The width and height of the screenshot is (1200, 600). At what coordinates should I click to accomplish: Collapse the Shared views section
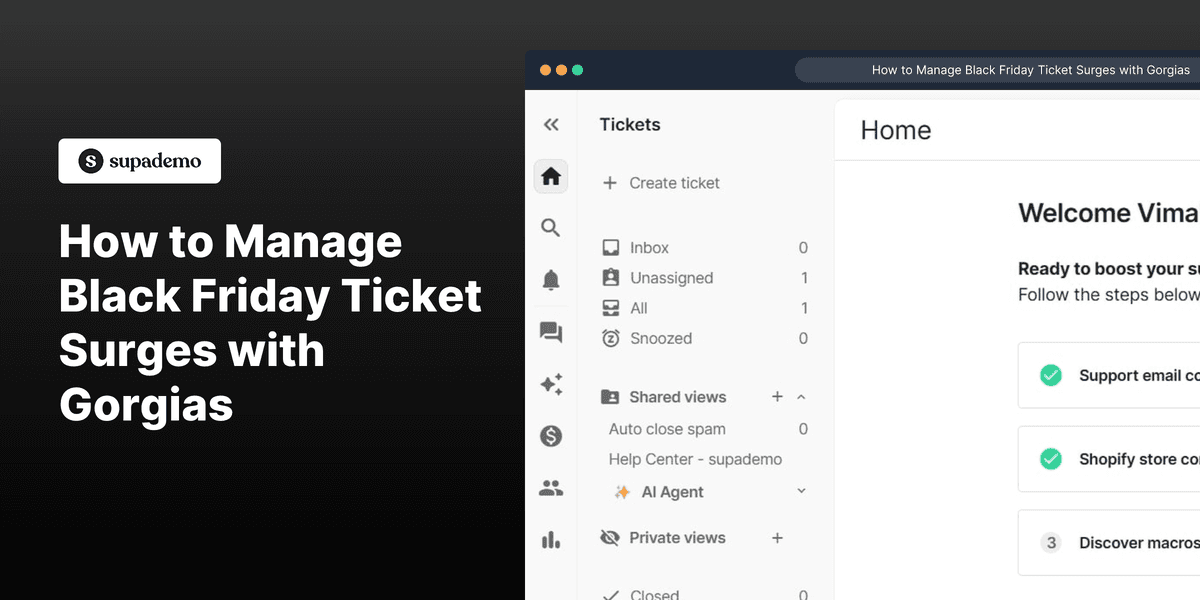(x=801, y=396)
